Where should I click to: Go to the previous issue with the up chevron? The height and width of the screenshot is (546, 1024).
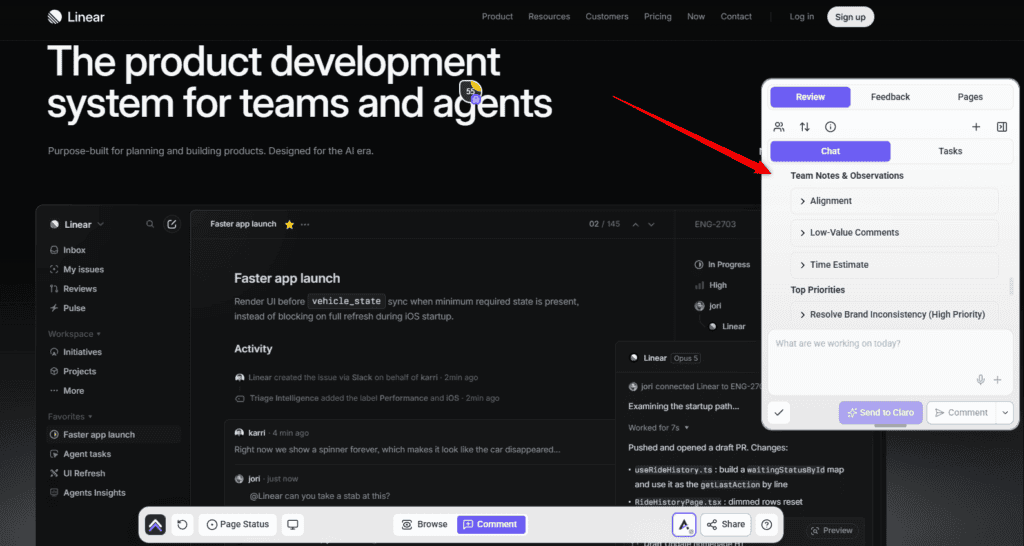tap(635, 224)
